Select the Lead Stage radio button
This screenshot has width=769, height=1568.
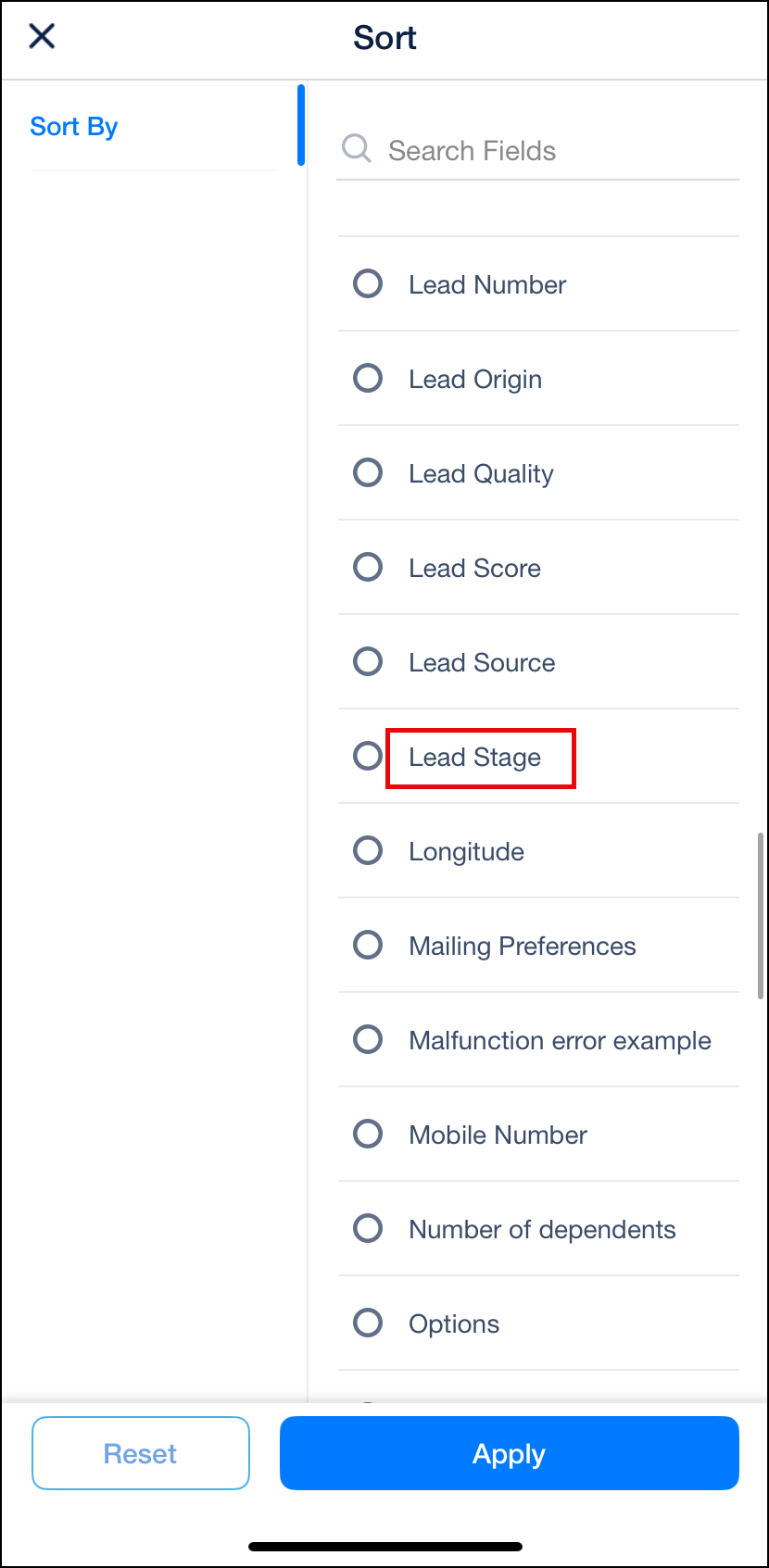(x=368, y=756)
